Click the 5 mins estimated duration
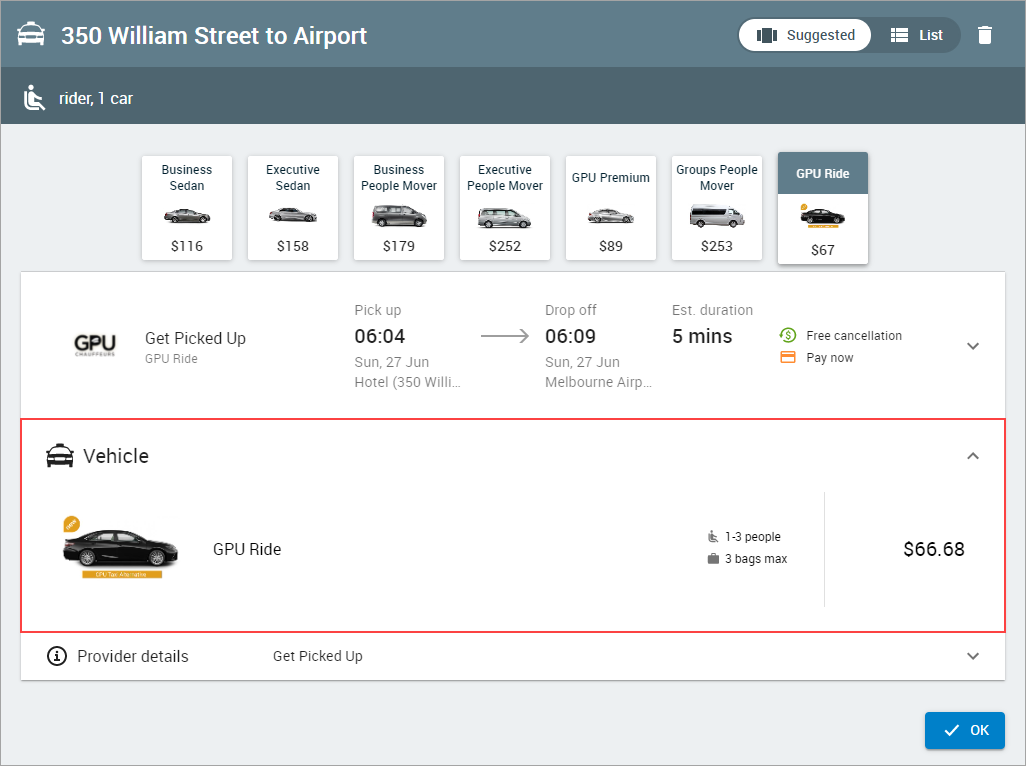The height and width of the screenshot is (766, 1026). click(702, 336)
